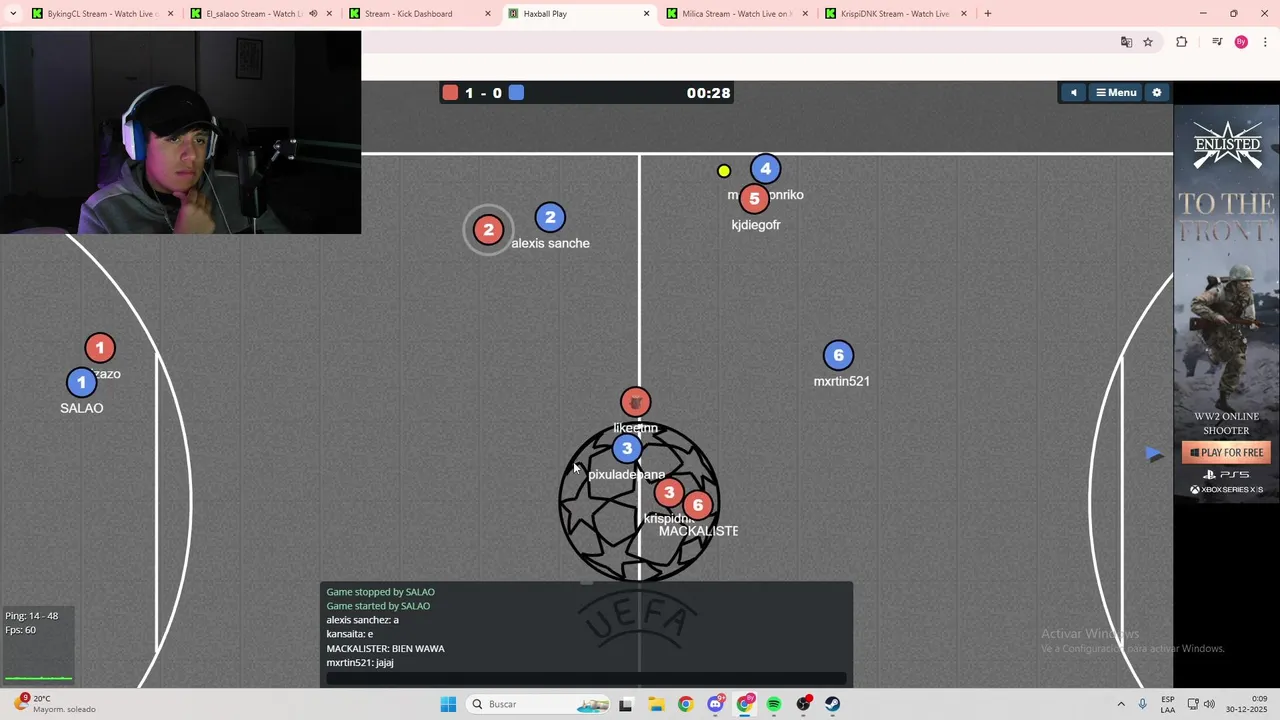The image size is (1280, 720).
Task: Open Discord from the taskbar
Action: click(715, 704)
